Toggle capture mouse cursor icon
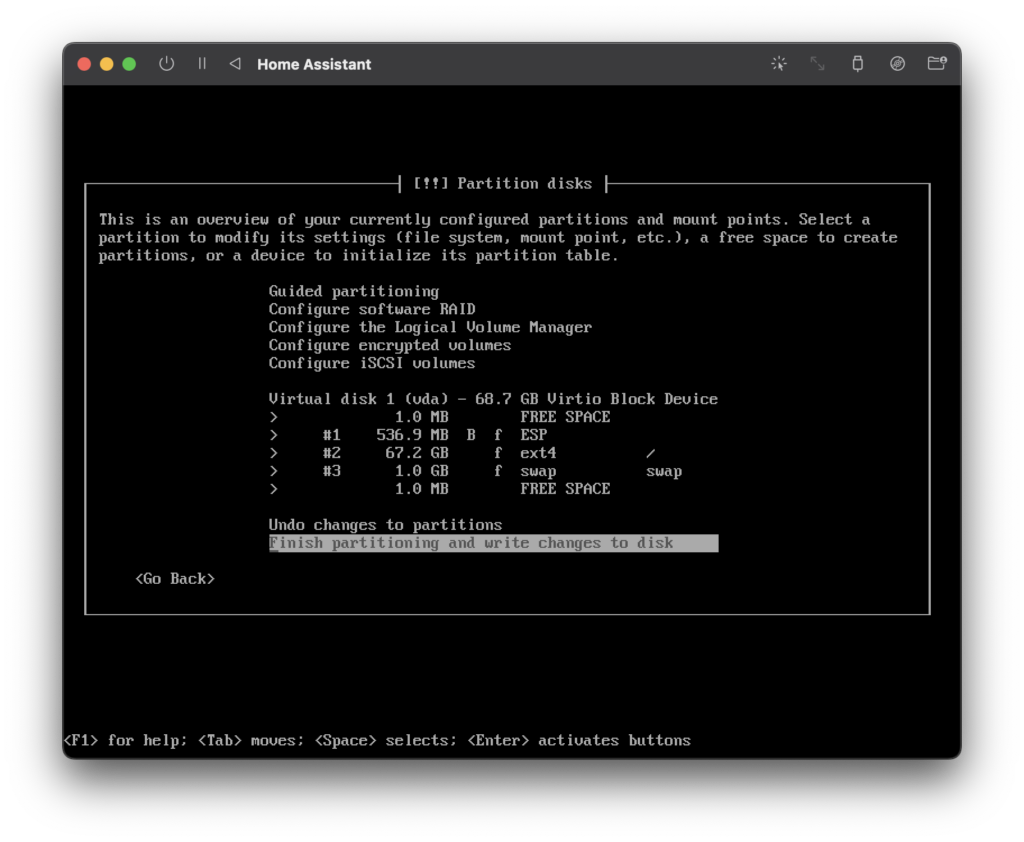1024x842 pixels. 779,63
